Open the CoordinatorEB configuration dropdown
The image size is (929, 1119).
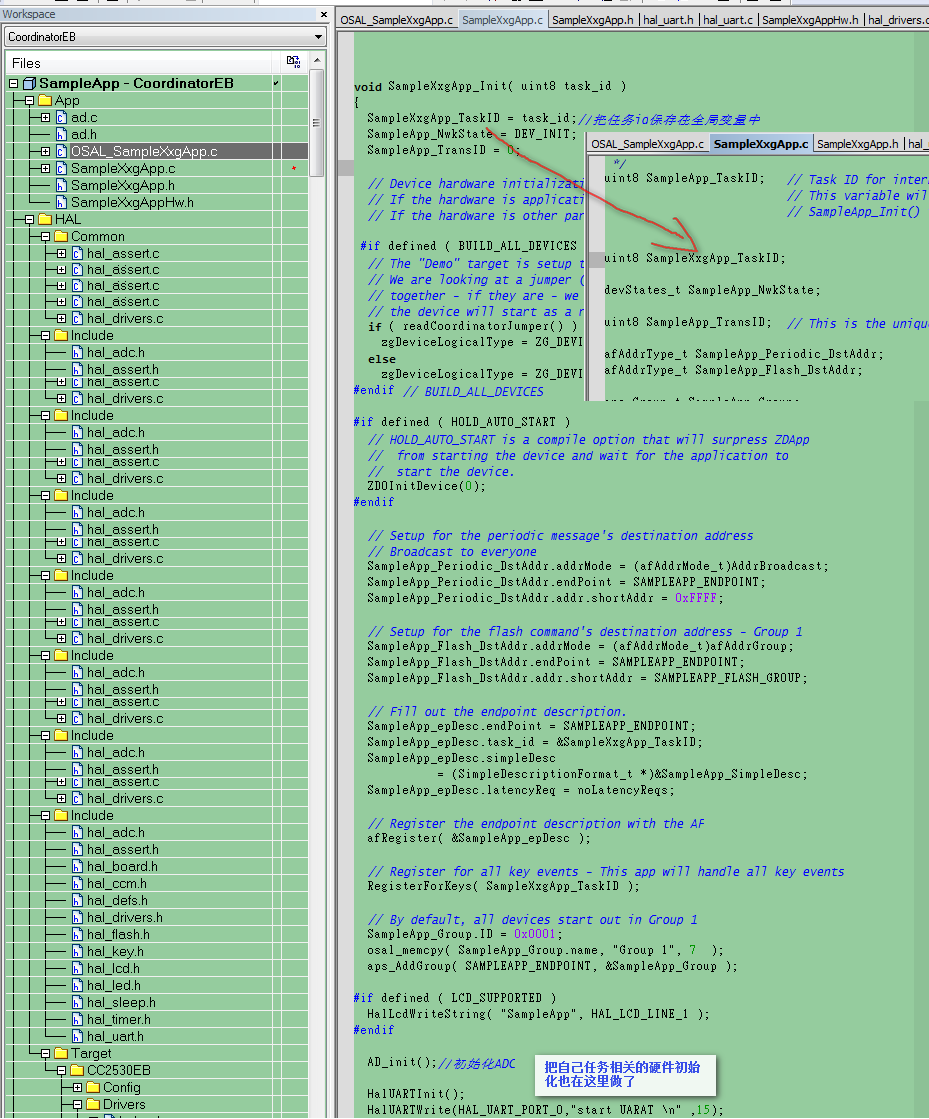pos(318,36)
